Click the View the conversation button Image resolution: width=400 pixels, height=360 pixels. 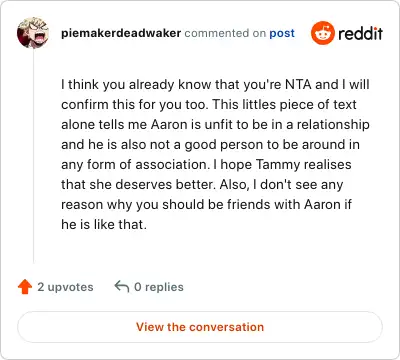(x=200, y=327)
